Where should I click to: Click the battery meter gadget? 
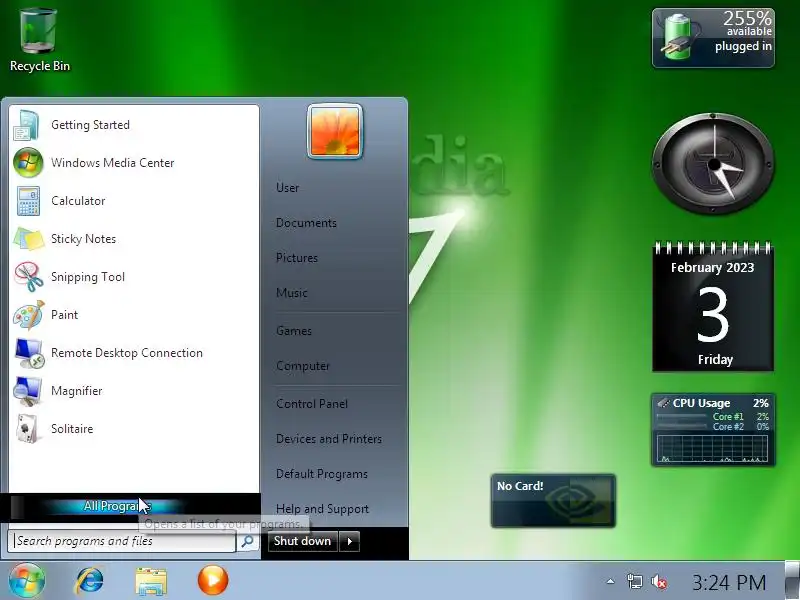[713, 38]
